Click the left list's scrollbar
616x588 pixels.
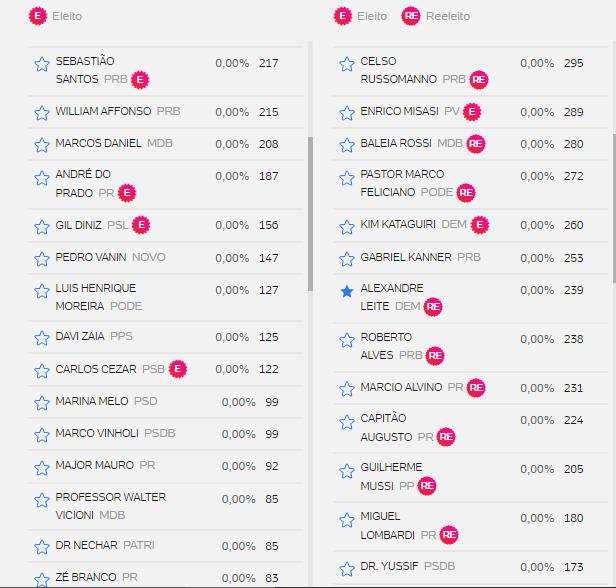pos(309,210)
